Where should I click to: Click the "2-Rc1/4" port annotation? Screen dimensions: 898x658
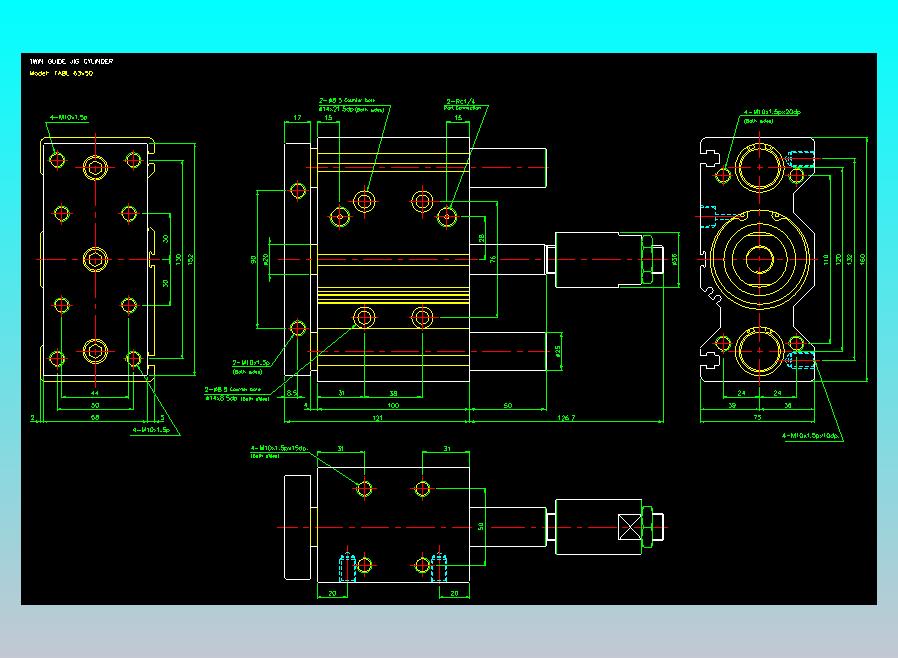(460, 101)
